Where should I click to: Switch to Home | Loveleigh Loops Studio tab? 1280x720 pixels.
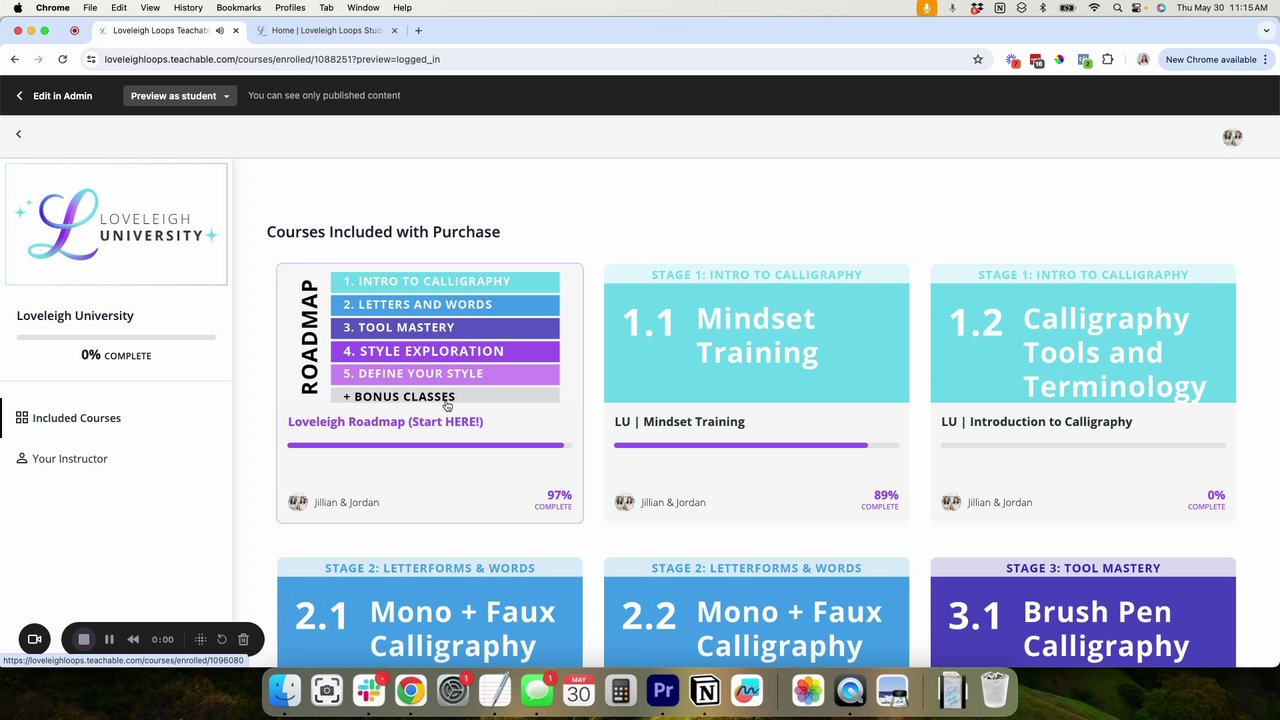tap(326, 30)
